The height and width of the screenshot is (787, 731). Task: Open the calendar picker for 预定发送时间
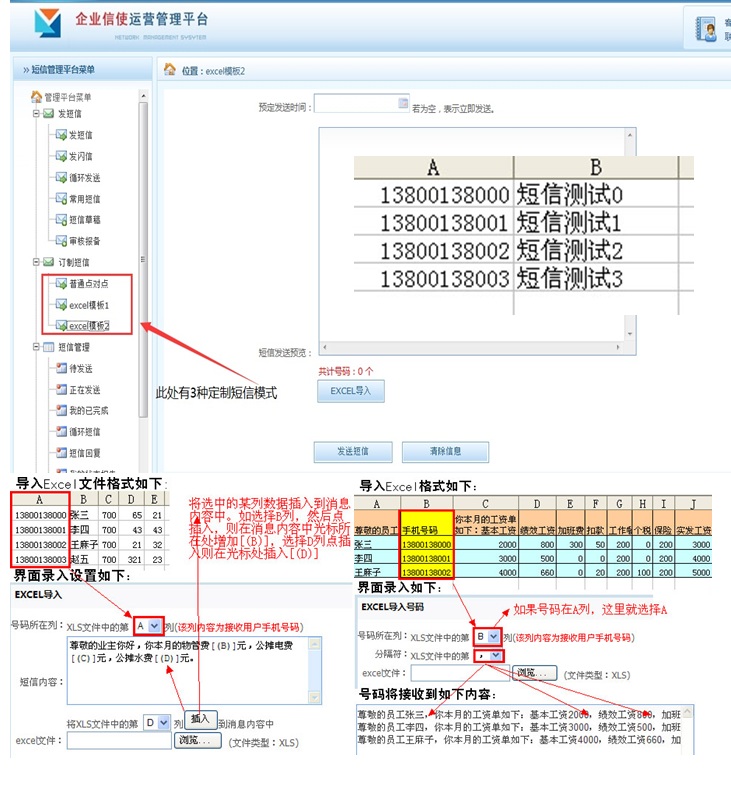pyautogui.click(x=403, y=103)
